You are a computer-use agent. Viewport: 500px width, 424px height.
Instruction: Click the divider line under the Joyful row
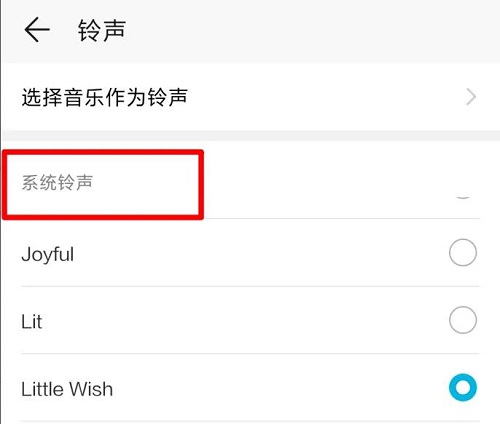[250, 286]
